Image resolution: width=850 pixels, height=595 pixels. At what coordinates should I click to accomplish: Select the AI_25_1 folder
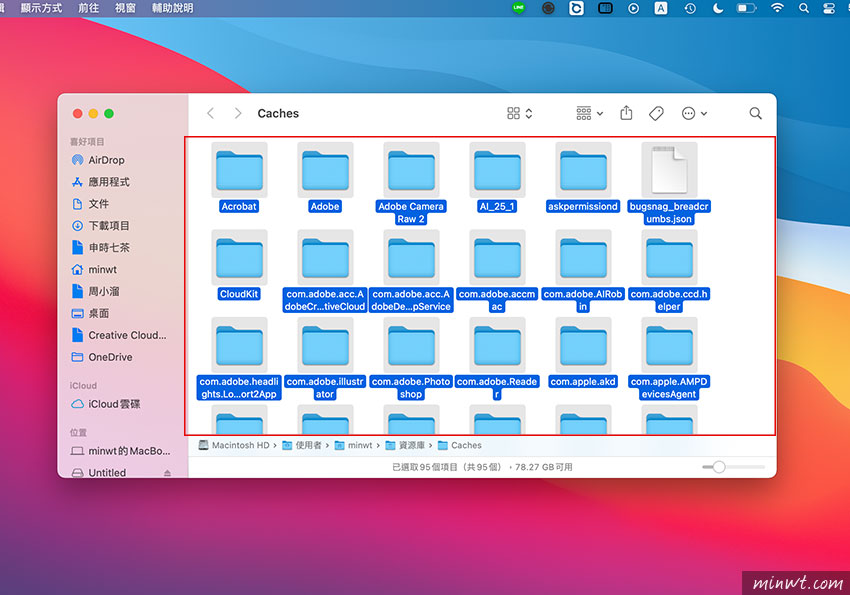(497, 177)
